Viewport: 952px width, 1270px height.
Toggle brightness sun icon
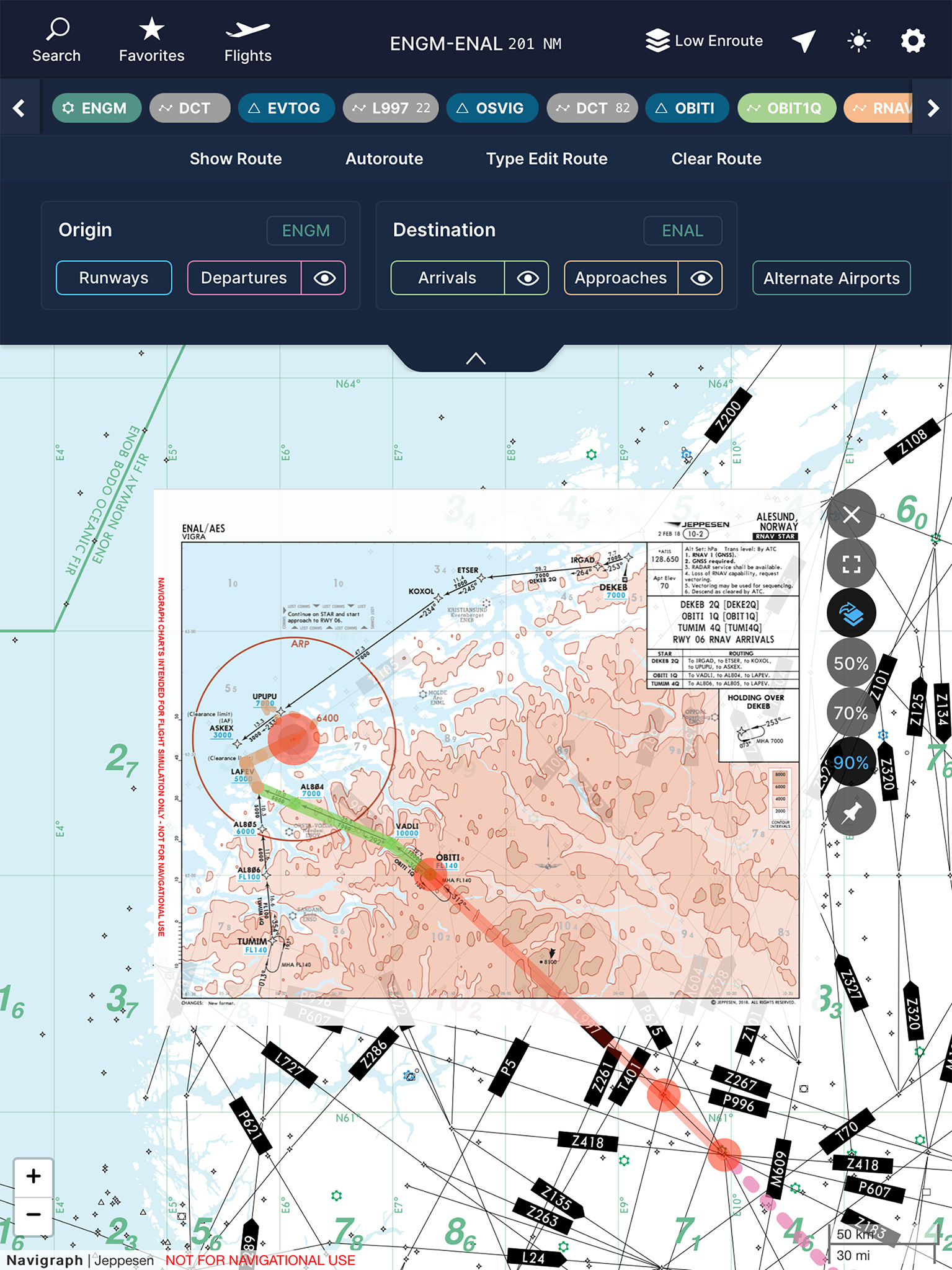pos(858,42)
